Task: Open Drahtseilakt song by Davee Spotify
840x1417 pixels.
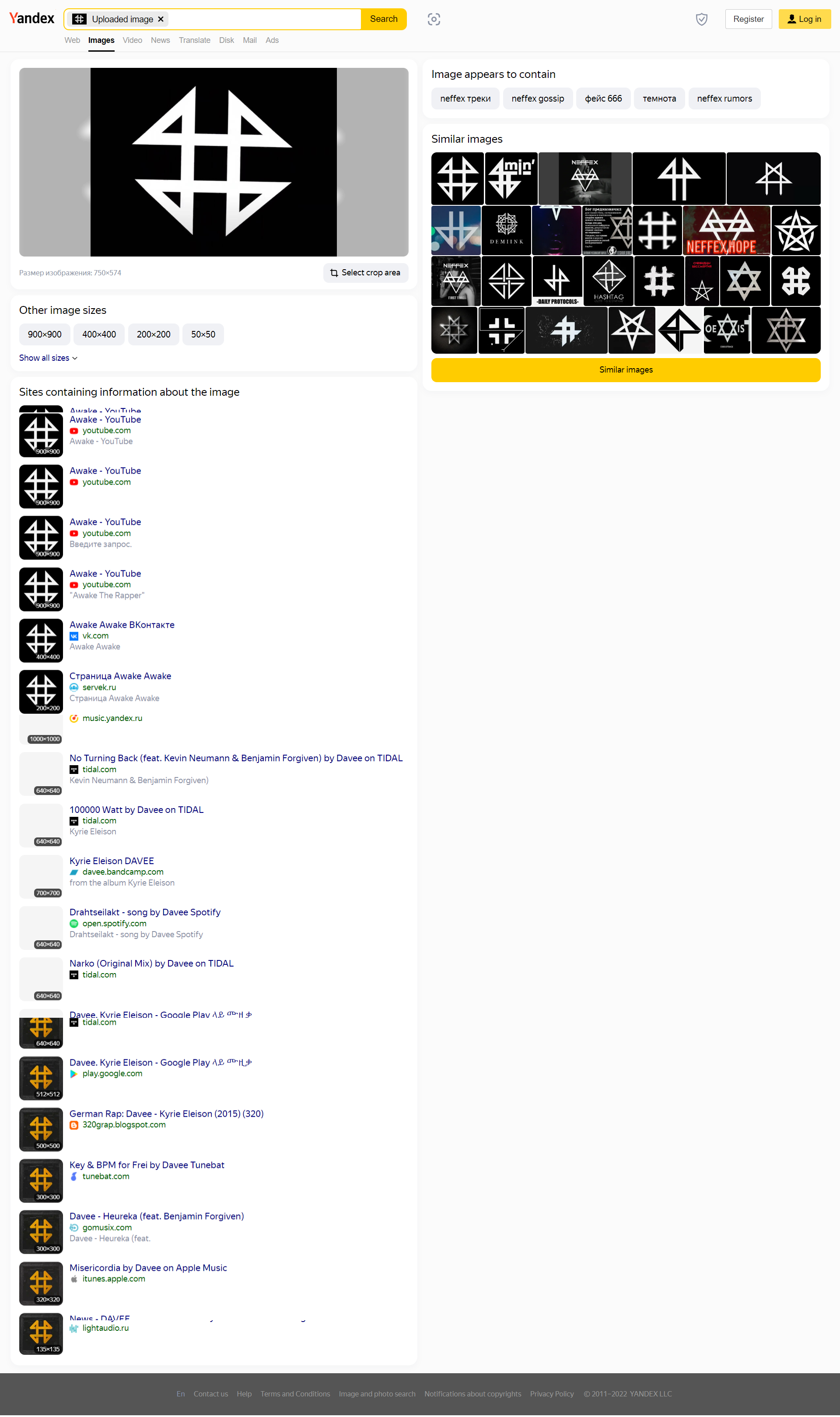Action: point(145,912)
